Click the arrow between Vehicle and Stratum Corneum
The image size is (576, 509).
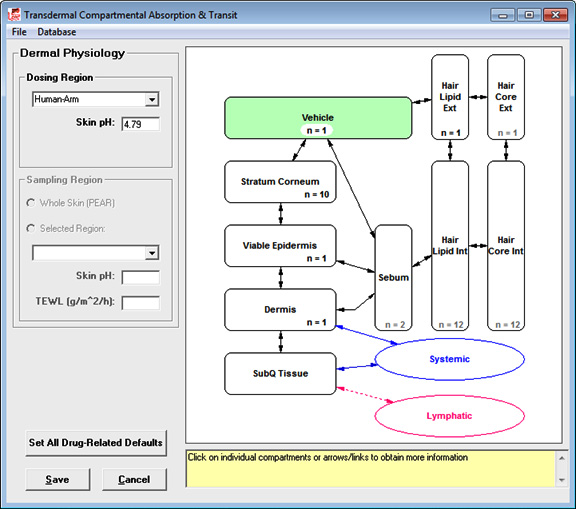coord(299,150)
